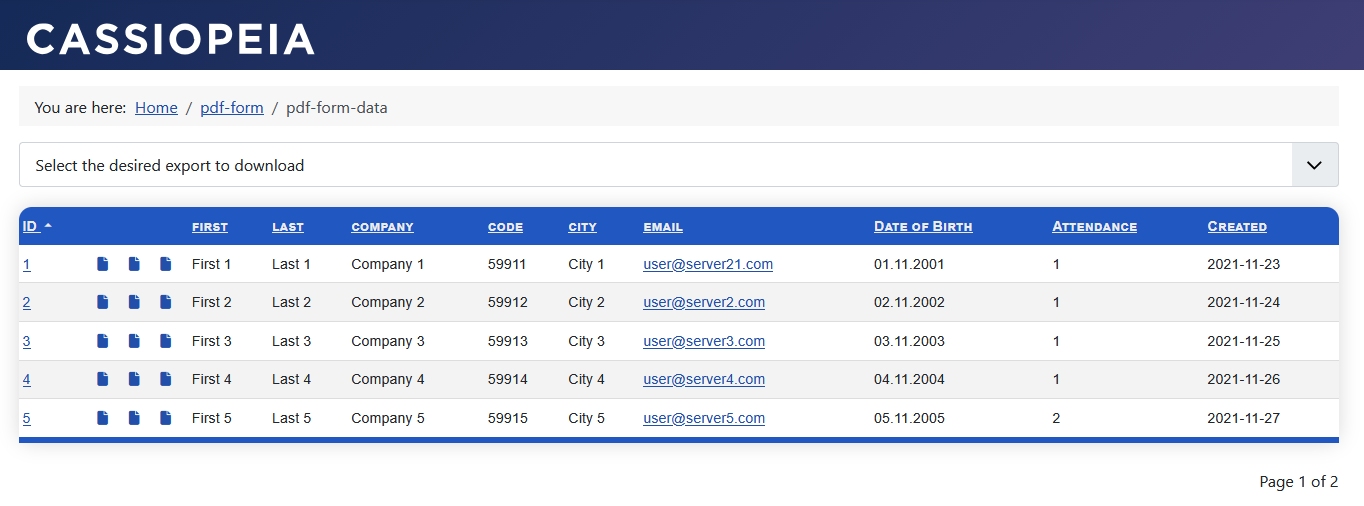
Task: Sort table by Company column
Action: coord(382,227)
